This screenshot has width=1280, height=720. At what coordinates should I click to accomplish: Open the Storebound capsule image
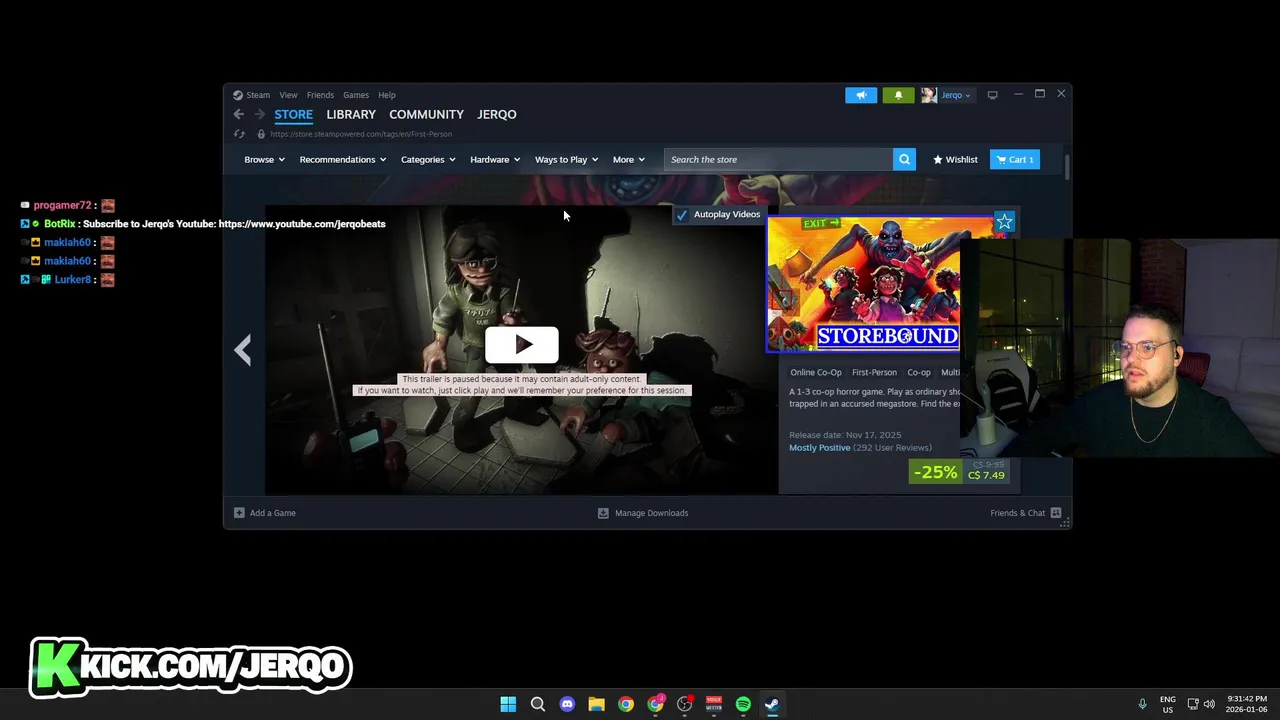pos(863,284)
